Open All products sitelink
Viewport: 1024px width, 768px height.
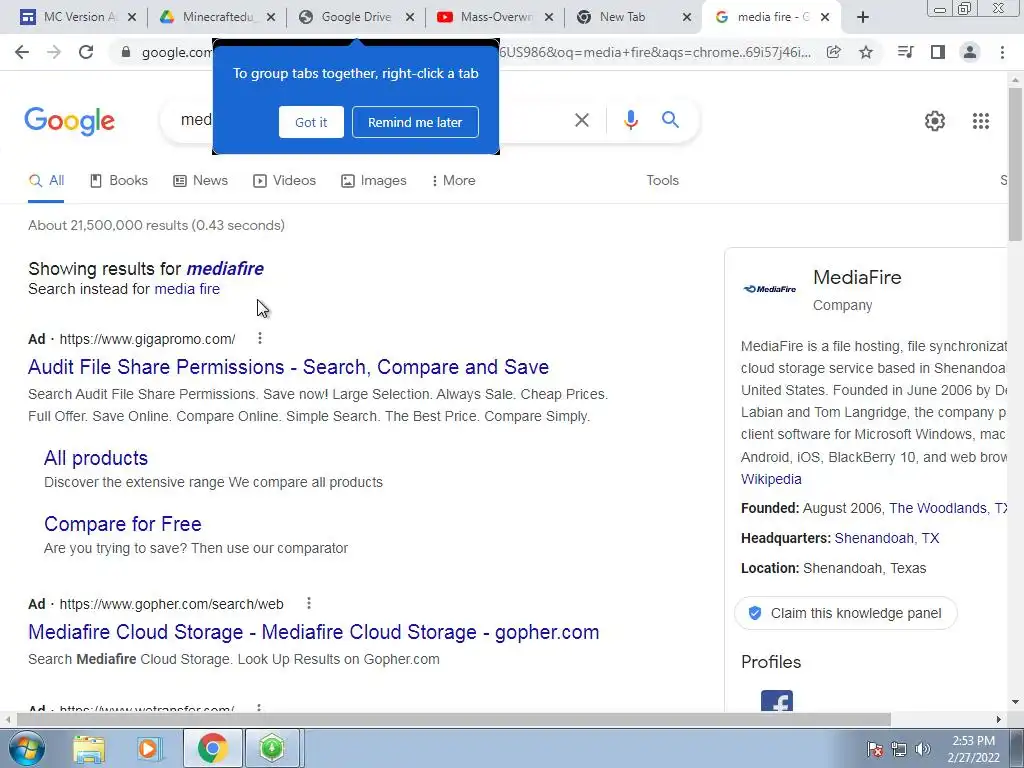coord(96,458)
